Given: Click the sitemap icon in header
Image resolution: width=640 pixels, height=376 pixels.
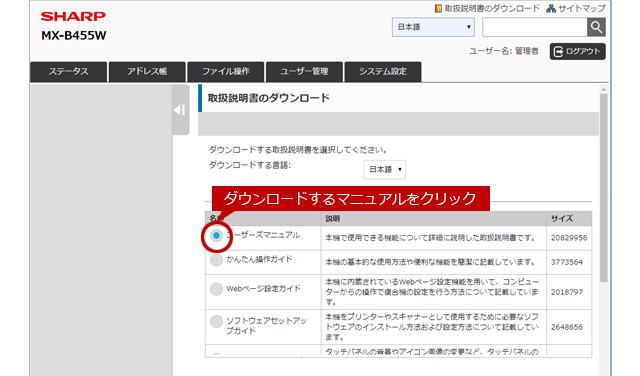Looking at the screenshot, I should [551, 9].
